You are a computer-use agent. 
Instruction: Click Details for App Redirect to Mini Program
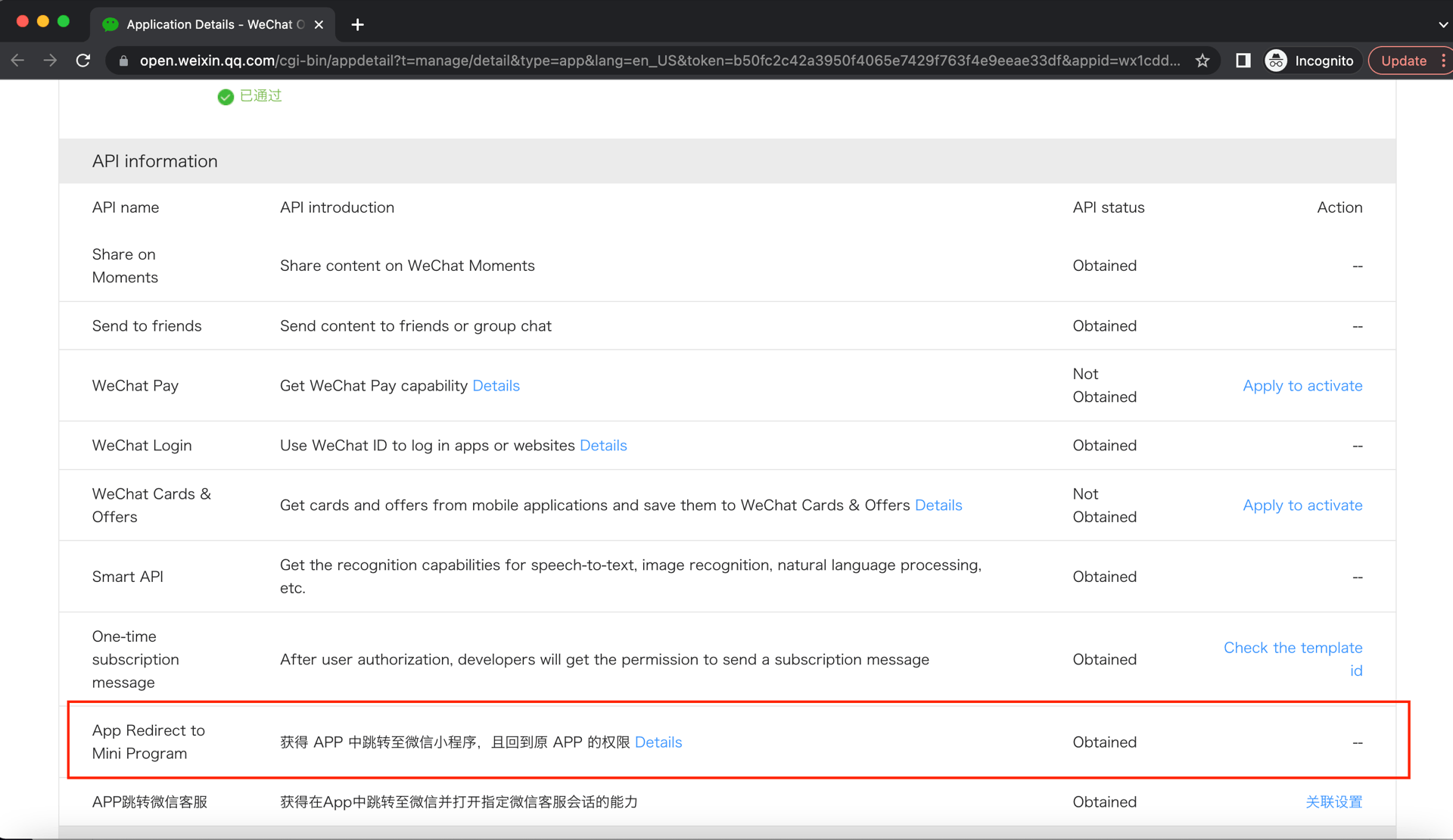click(658, 742)
